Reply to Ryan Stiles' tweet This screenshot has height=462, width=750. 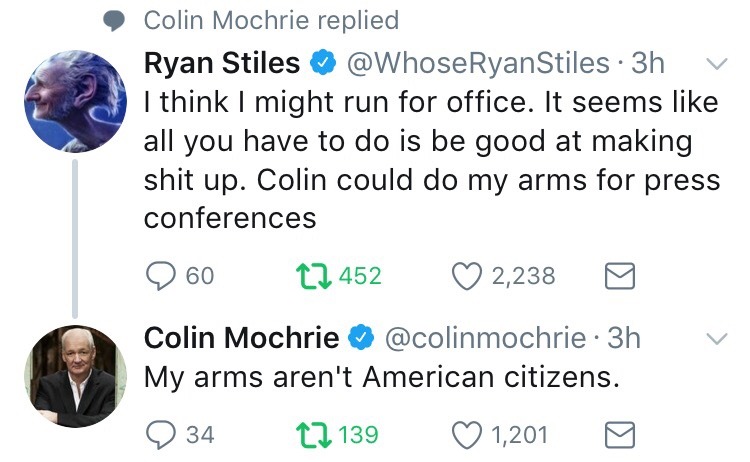(x=160, y=275)
